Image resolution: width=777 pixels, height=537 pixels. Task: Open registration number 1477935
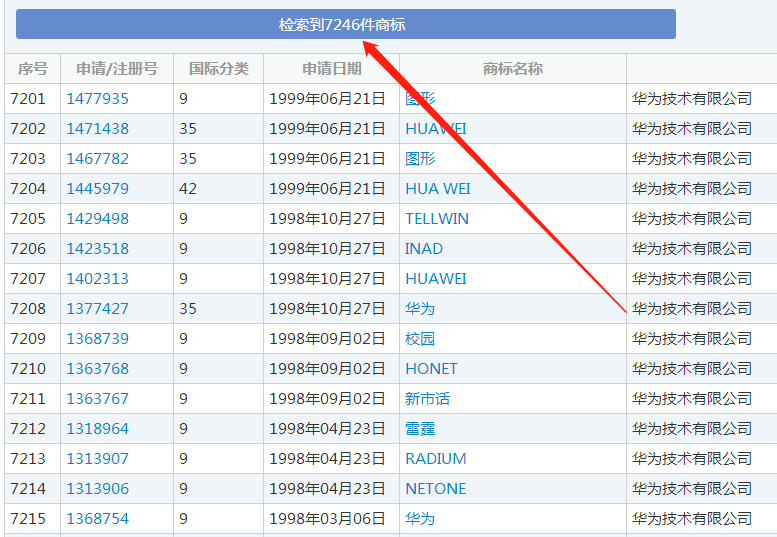[98, 99]
